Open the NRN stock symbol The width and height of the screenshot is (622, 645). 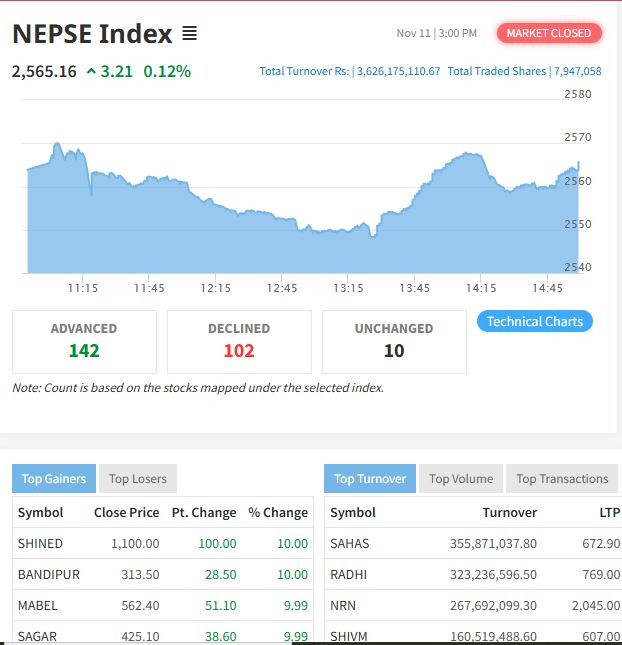(344, 605)
